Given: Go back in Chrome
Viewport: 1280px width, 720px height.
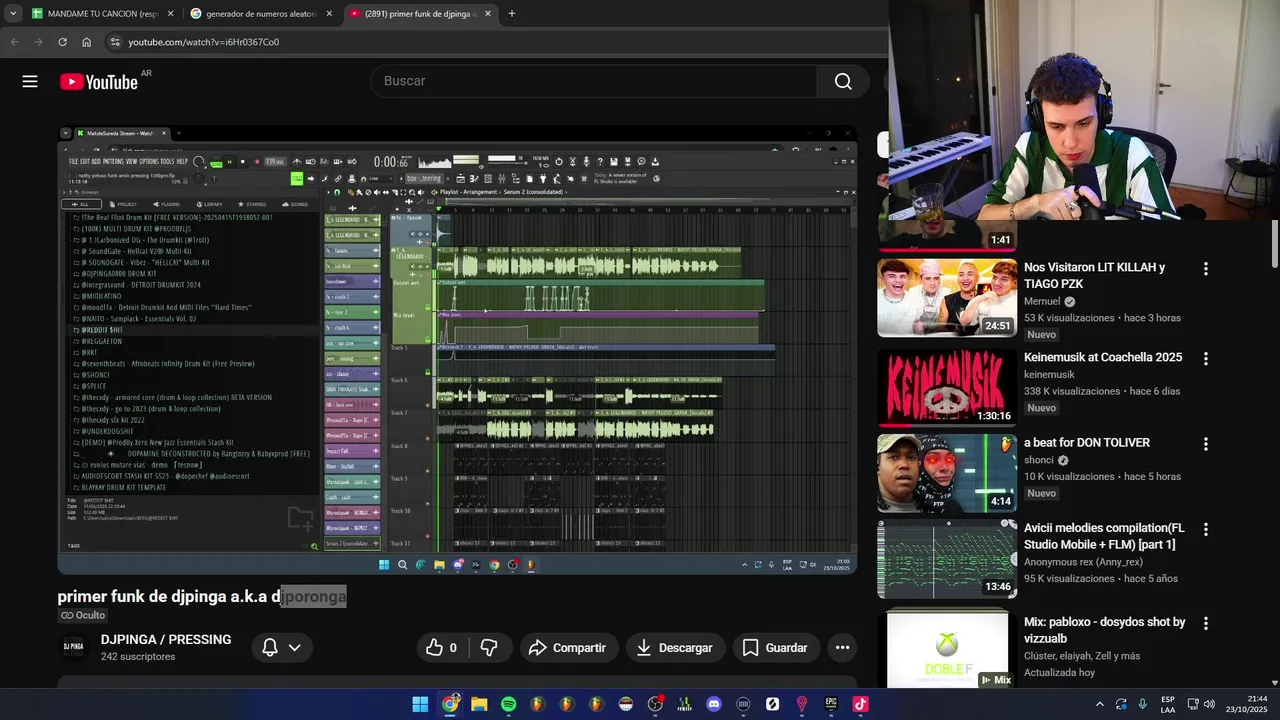Looking at the screenshot, I should click(x=14, y=42).
